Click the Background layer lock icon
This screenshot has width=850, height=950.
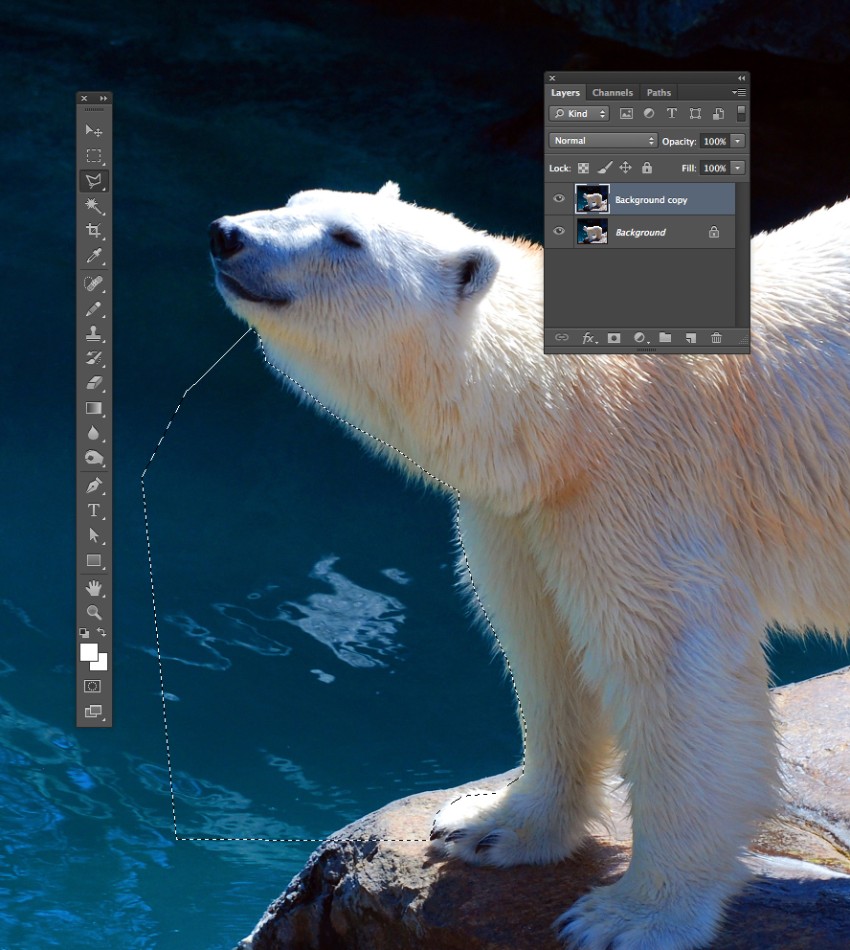pos(714,231)
